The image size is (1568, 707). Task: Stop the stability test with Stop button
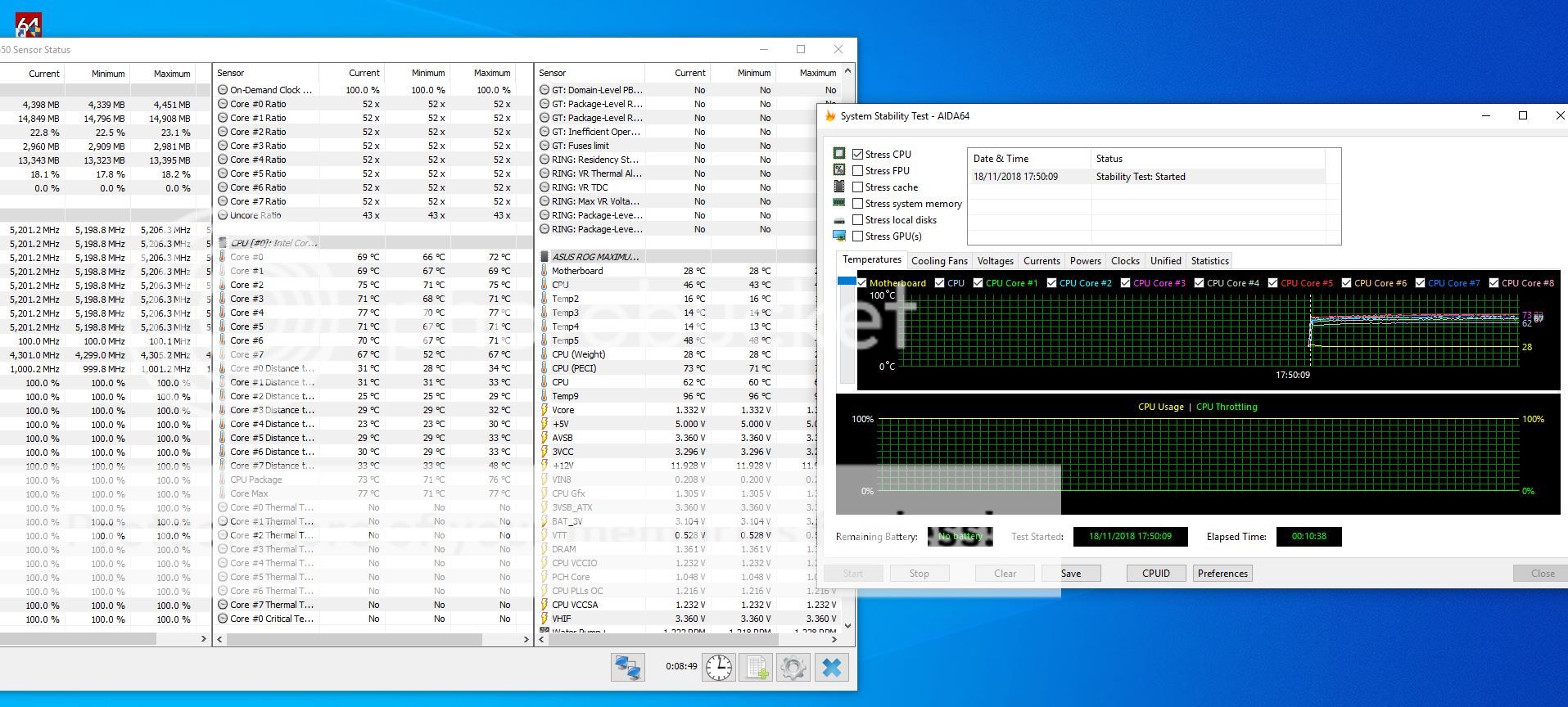(x=919, y=574)
